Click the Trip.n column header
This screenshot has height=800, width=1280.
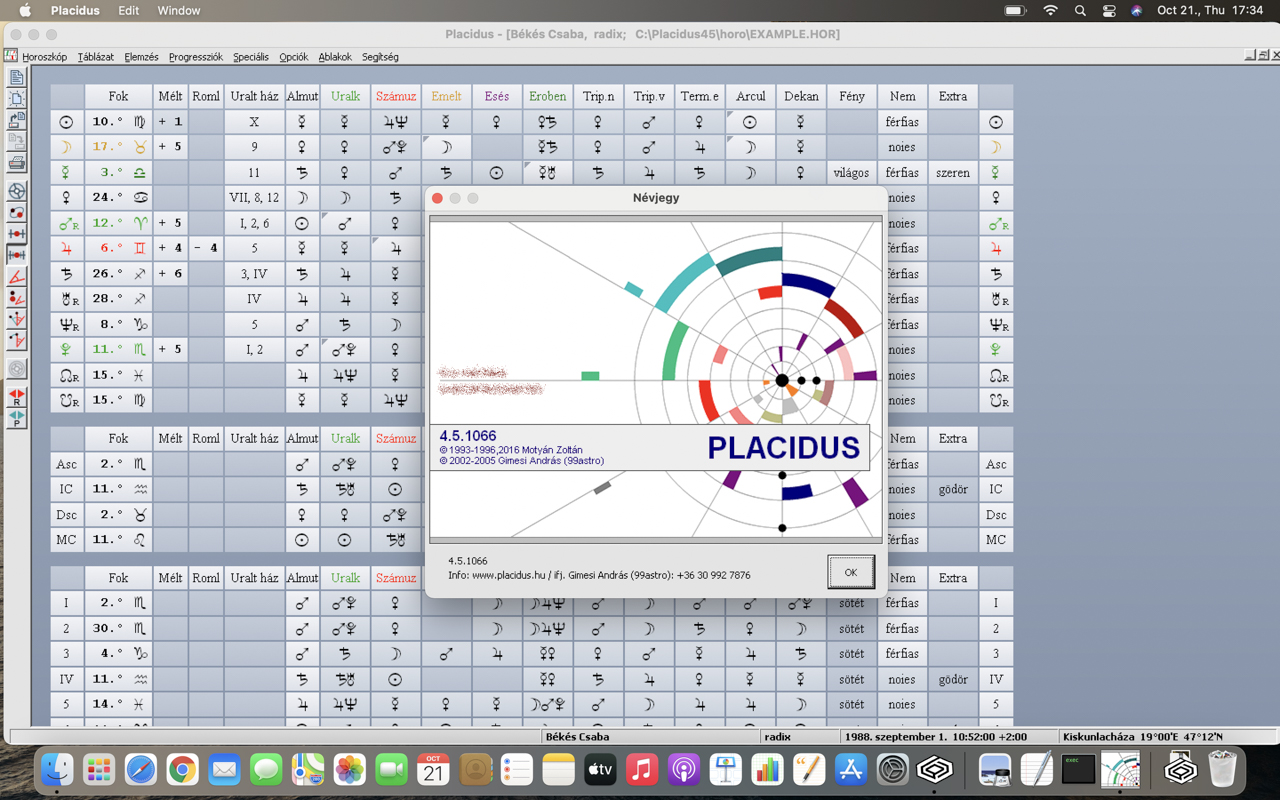click(x=599, y=96)
